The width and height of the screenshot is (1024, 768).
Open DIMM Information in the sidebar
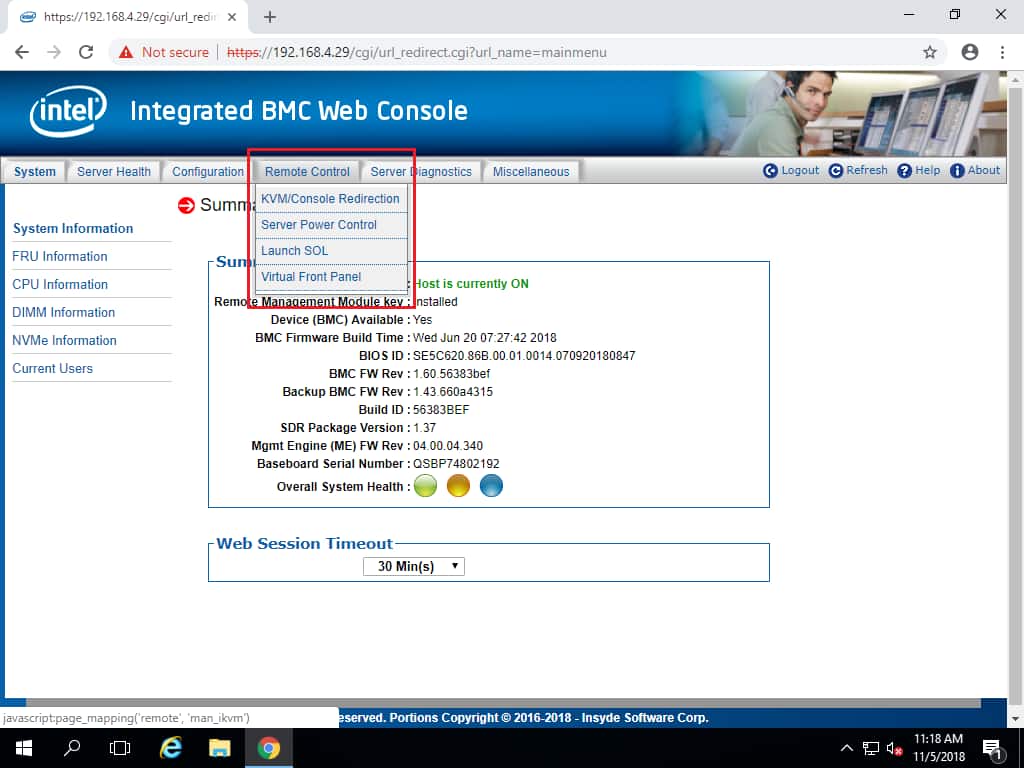coord(63,313)
